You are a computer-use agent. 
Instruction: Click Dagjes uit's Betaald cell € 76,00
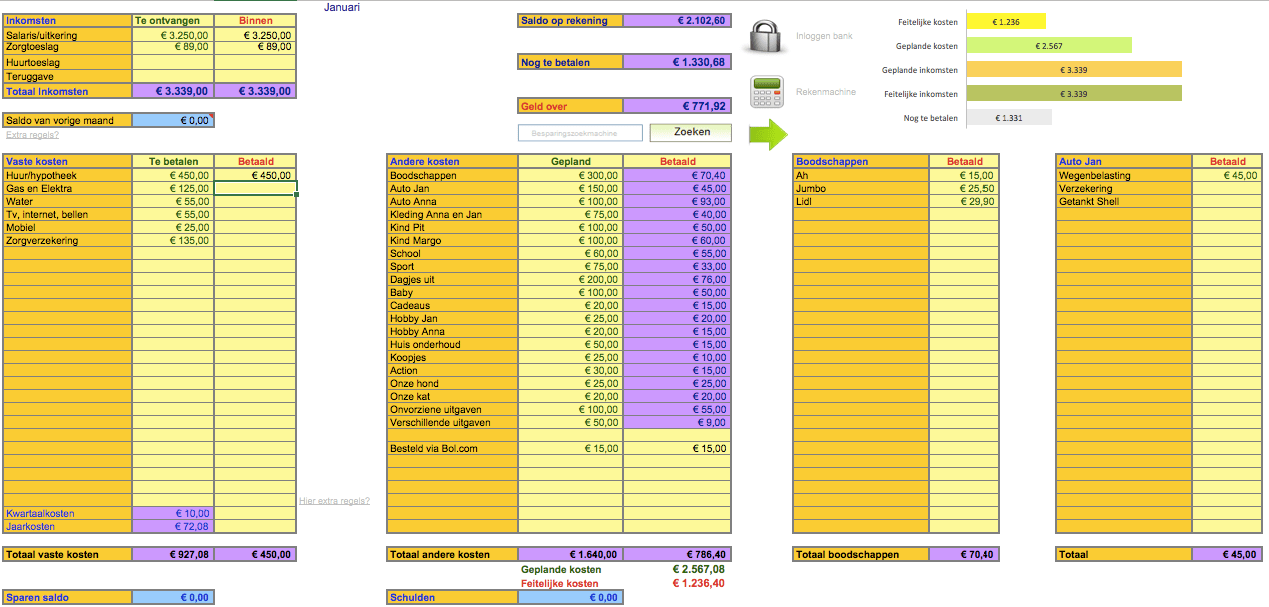(677, 280)
